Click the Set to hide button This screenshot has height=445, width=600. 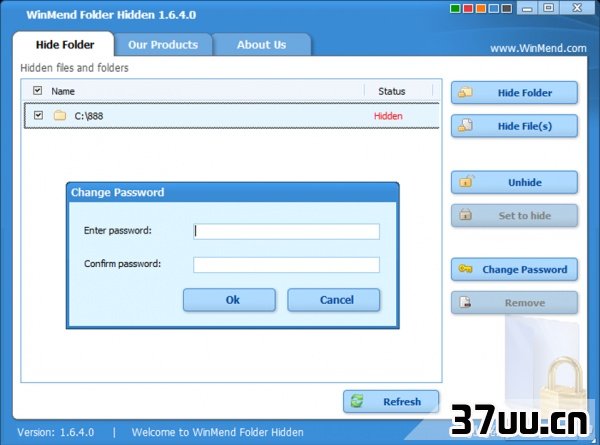(x=514, y=215)
